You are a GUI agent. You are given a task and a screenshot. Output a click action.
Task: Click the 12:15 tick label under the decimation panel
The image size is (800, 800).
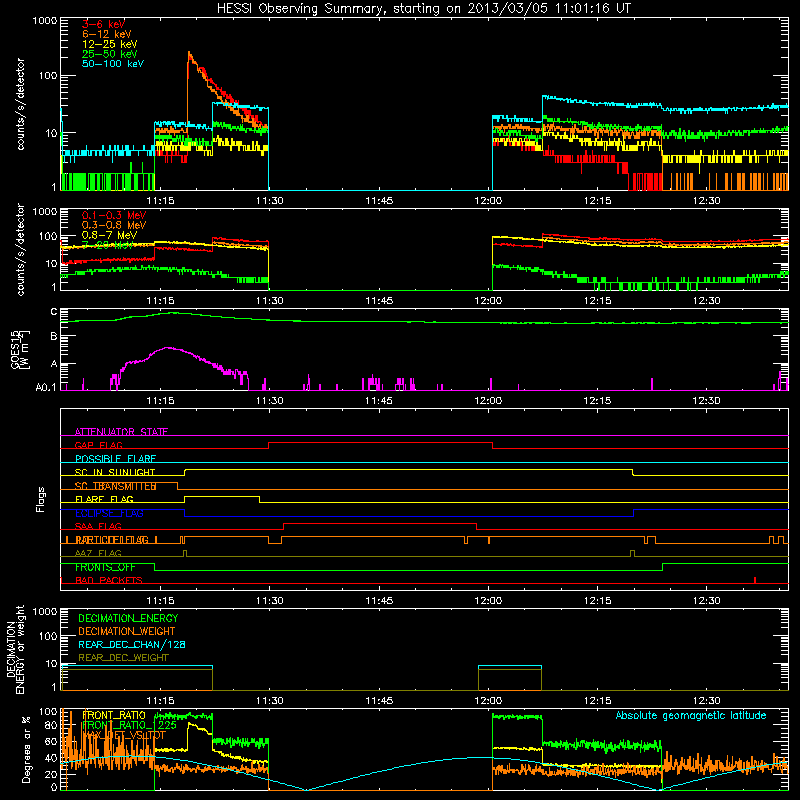[597, 701]
